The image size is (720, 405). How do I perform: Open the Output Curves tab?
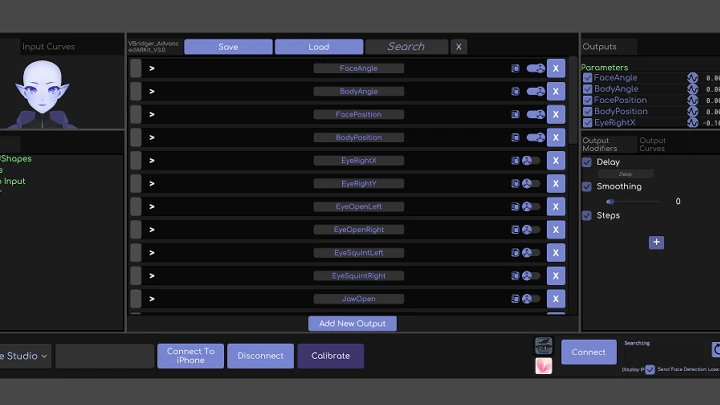point(652,144)
